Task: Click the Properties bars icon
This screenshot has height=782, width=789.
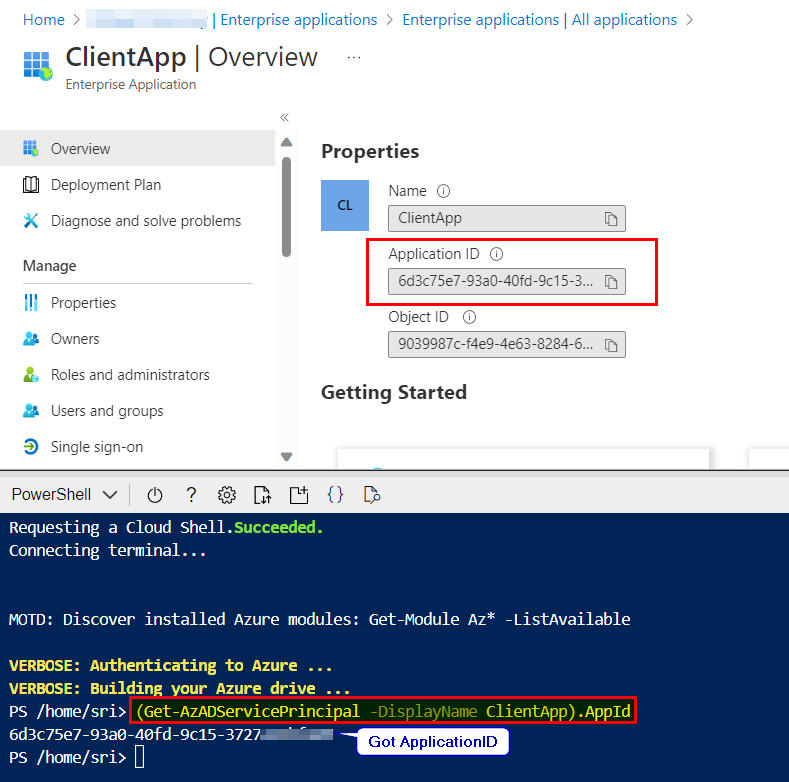Action: coord(31,302)
